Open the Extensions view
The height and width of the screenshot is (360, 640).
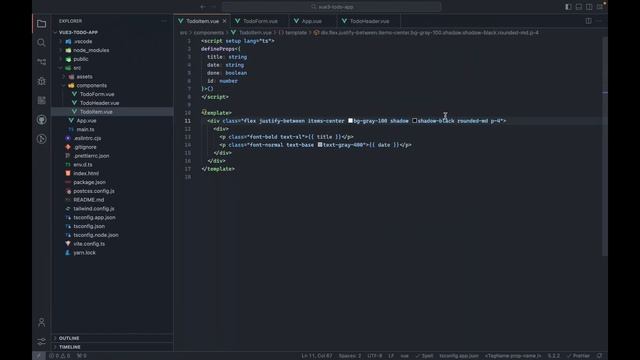(x=41, y=100)
